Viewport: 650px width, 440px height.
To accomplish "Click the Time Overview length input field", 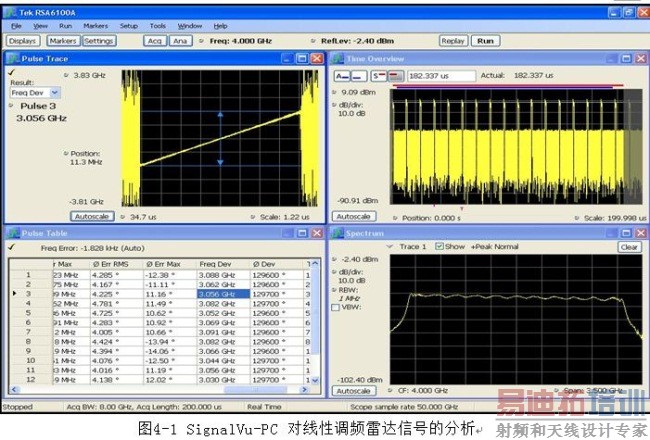I will click(x=441, y=76).
